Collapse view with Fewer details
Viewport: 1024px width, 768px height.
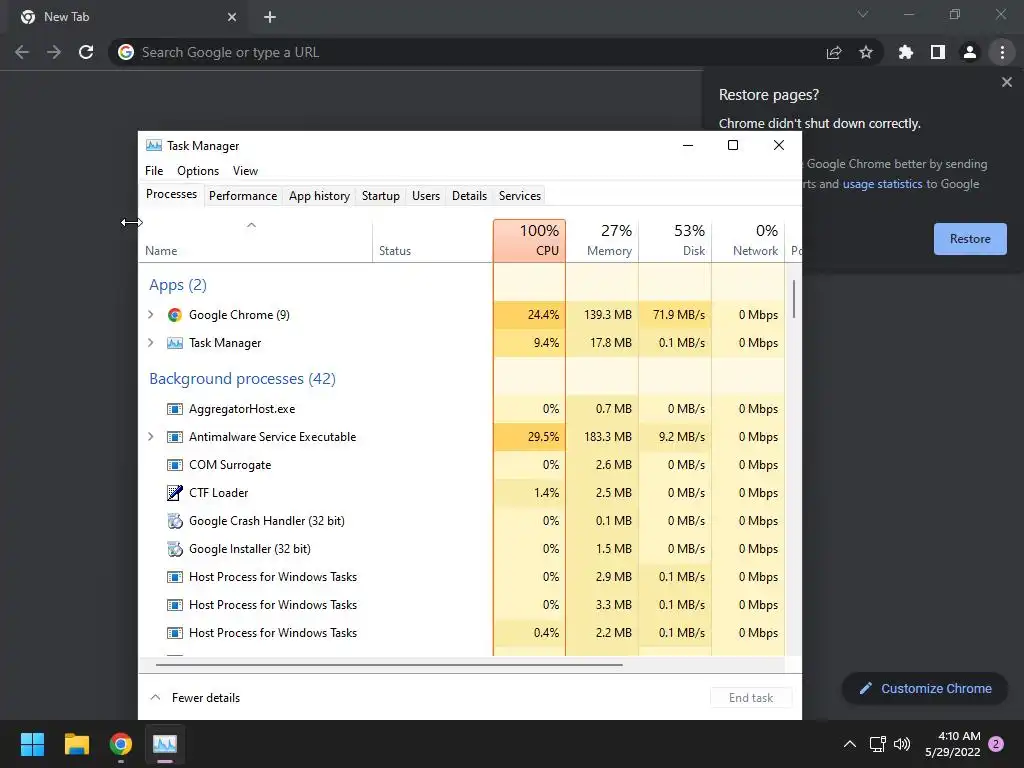coord(195,697)
